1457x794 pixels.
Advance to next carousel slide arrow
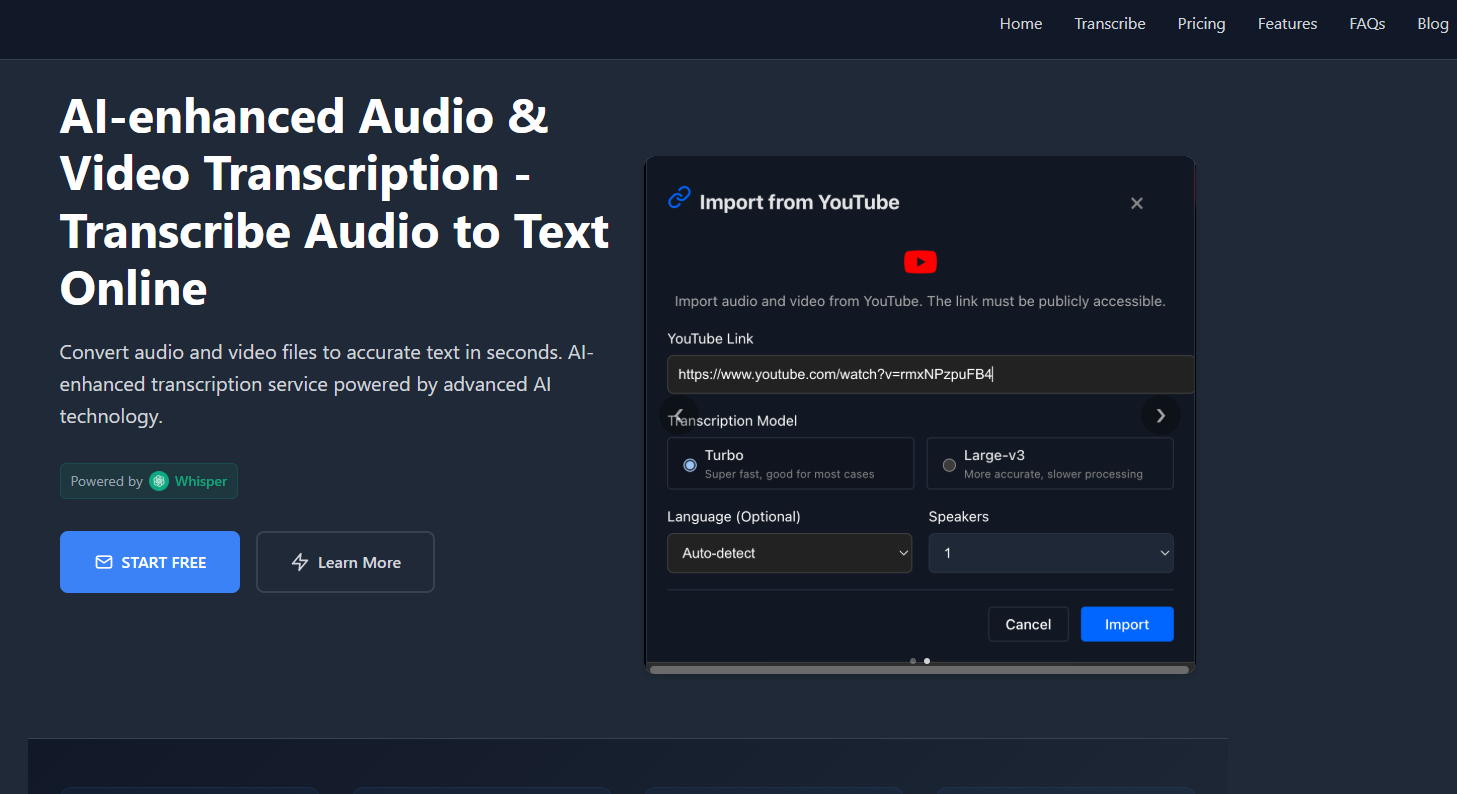pyautogui.click(x=1160, y=415)
